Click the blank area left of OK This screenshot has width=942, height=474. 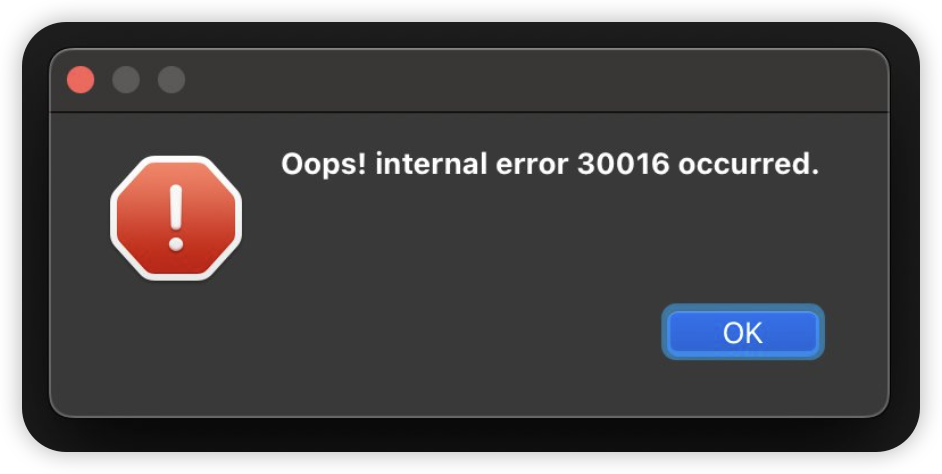point(451,332)
